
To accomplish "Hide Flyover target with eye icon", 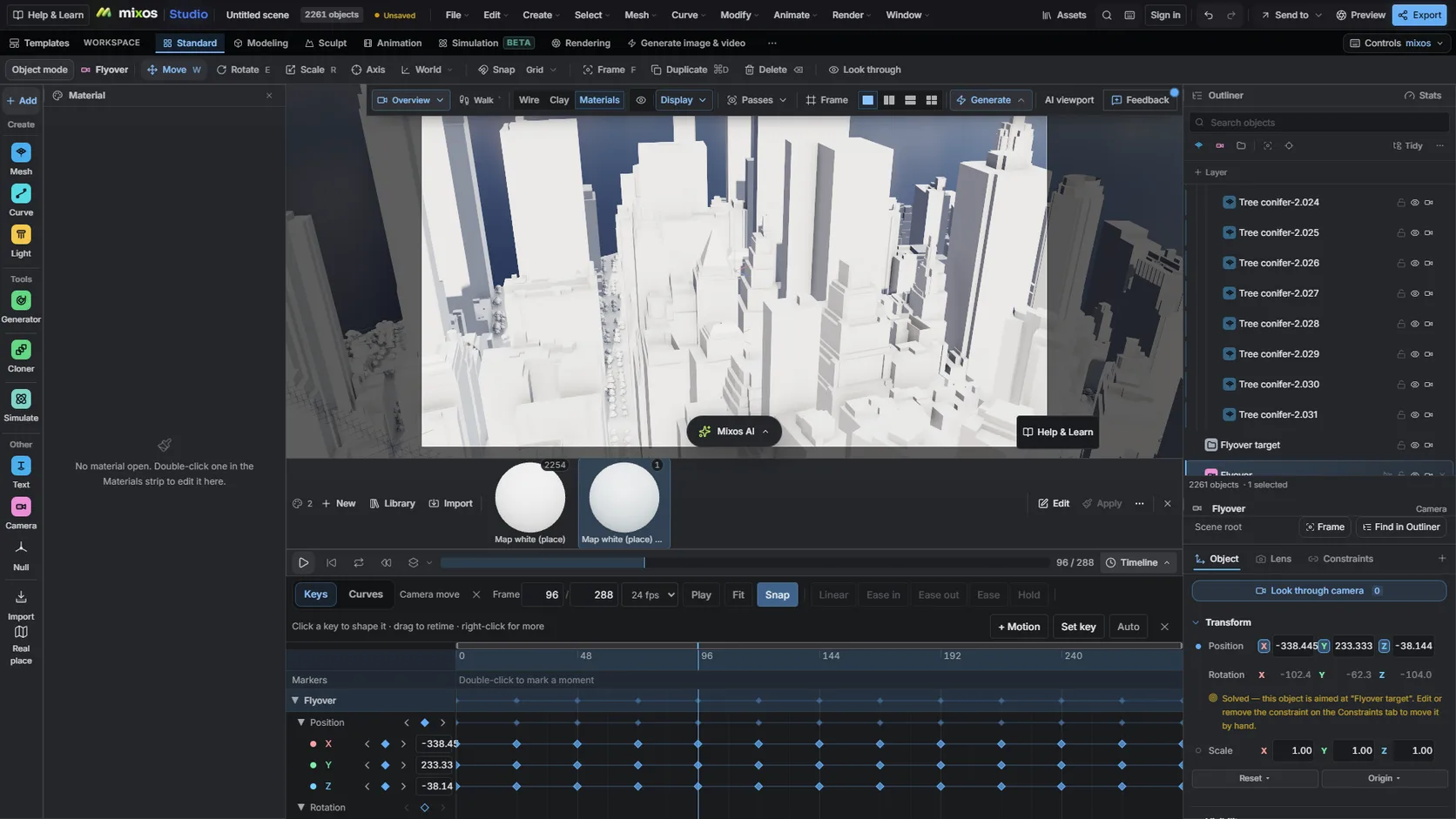I will [x=1415, y=446].
